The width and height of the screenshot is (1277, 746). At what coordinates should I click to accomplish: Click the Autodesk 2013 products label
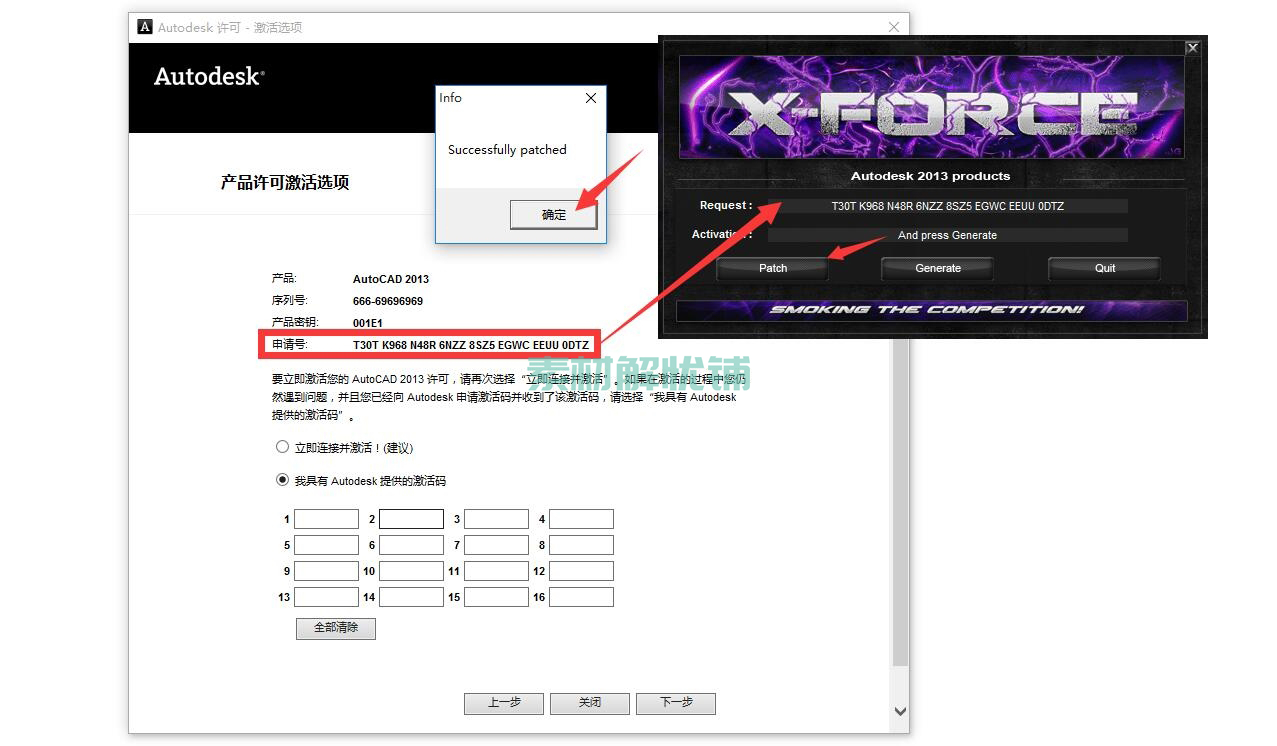tap(930, 176)
